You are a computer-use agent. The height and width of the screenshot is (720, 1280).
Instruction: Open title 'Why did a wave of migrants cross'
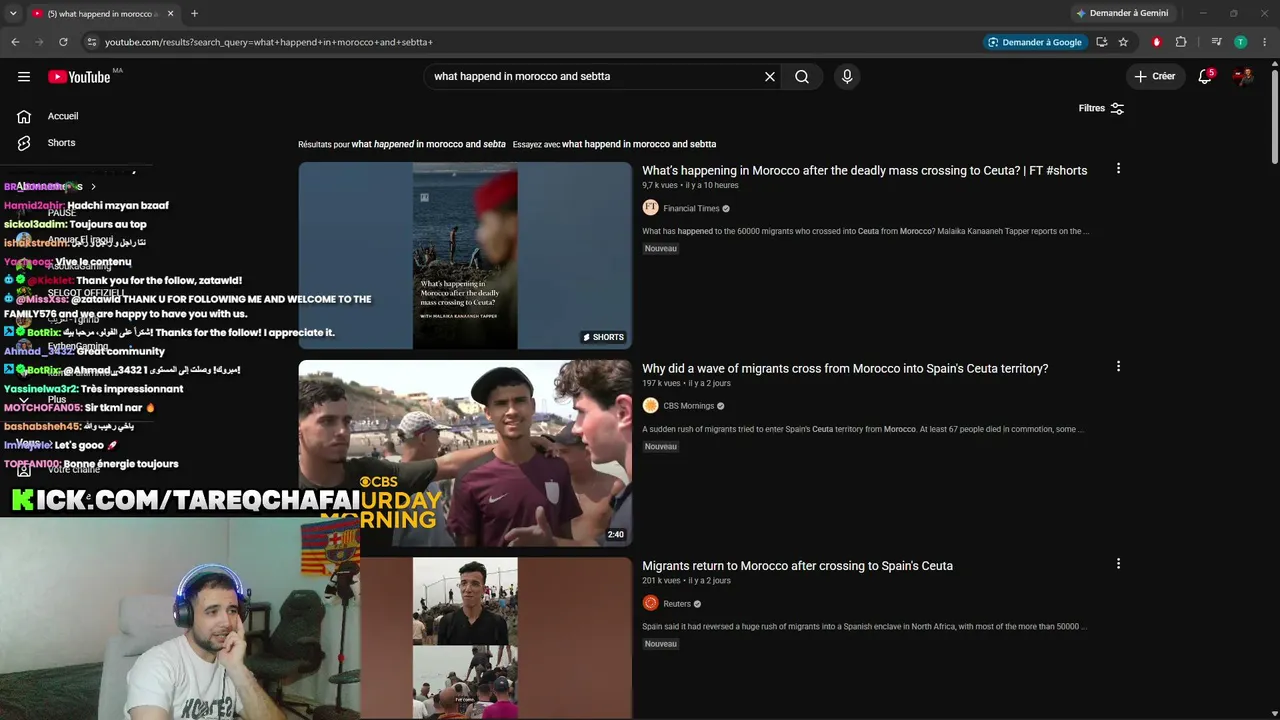point(845,369)
